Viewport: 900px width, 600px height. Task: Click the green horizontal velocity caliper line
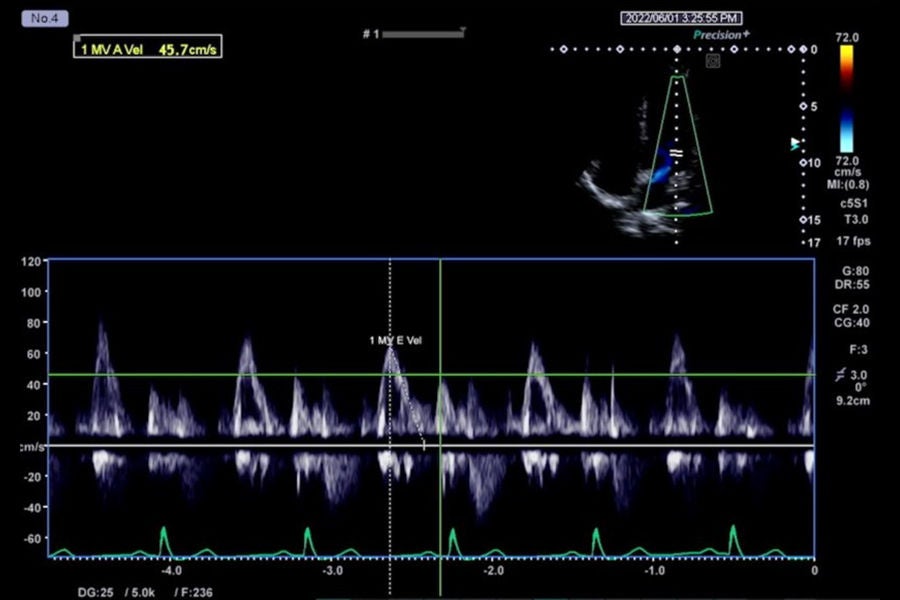coord(431,375)
